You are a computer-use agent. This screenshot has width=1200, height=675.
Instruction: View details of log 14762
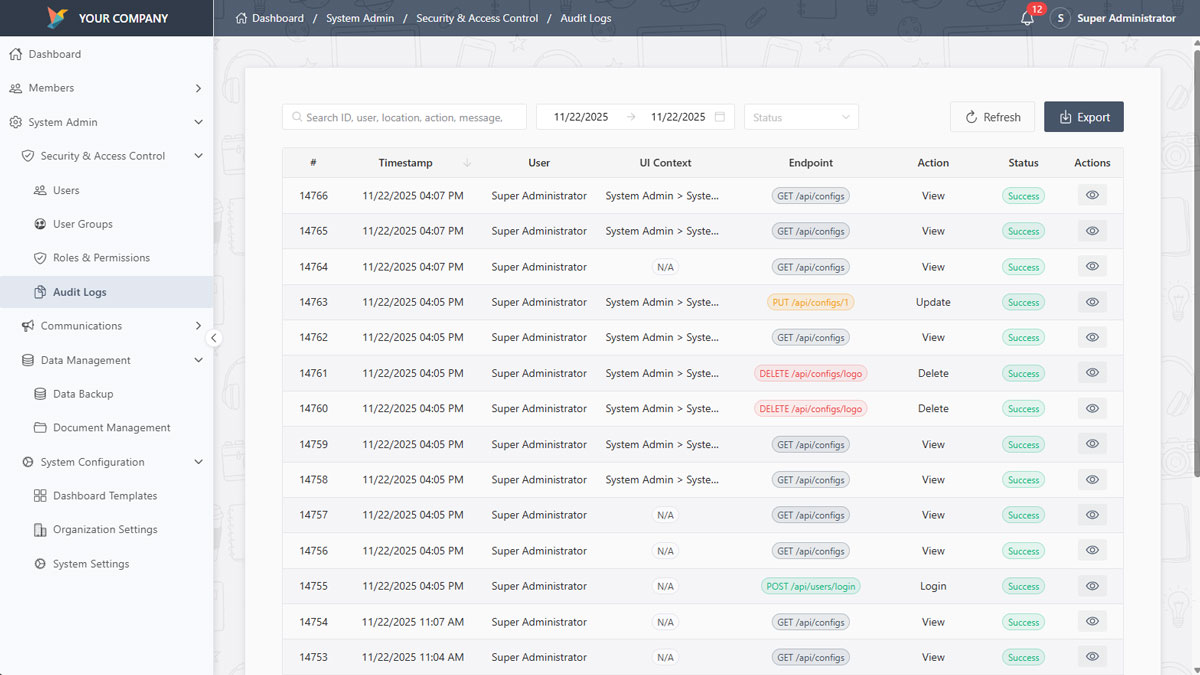coord(1092,338)
